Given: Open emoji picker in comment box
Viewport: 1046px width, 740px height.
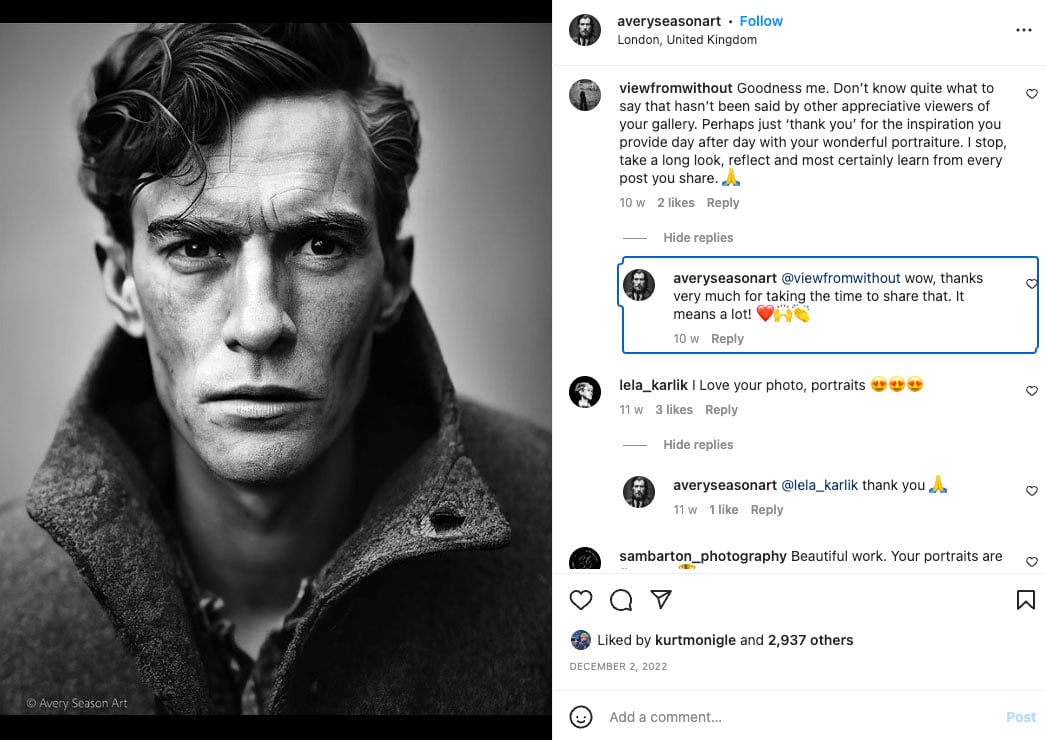Looking at the screenshot, I should tap(581, 717).
